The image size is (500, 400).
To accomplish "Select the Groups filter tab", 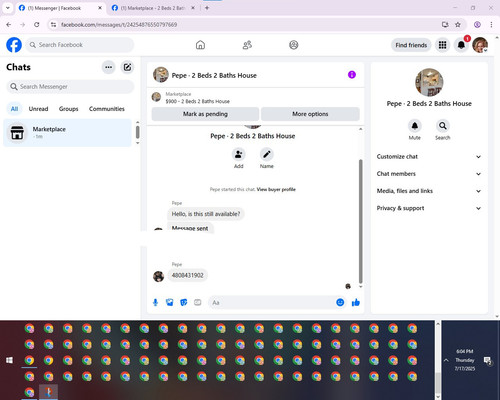I will (x=68, y=109).
